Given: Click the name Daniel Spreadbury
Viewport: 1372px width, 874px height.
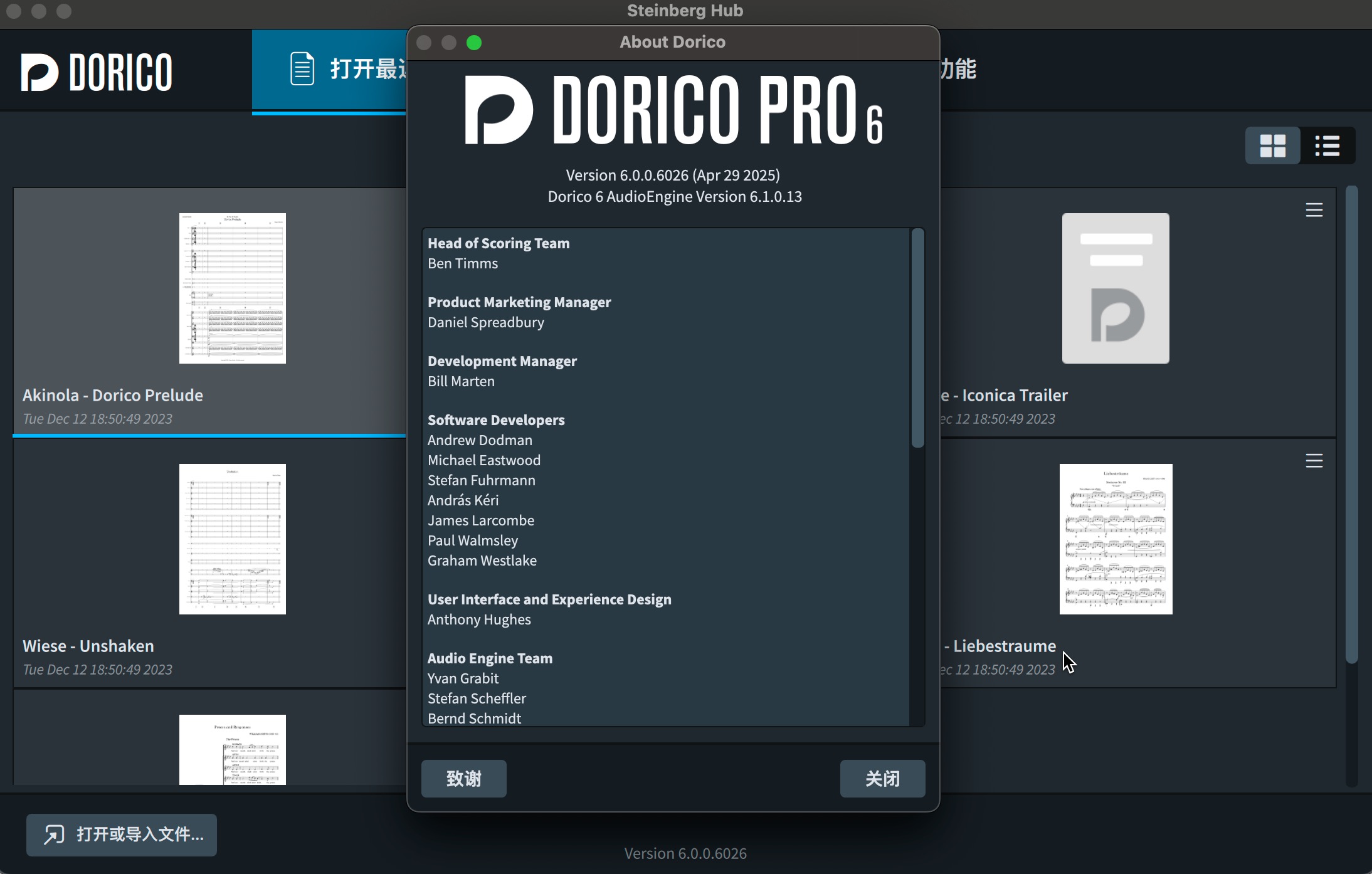Looking at the screenshot, I should click(486, 322).
